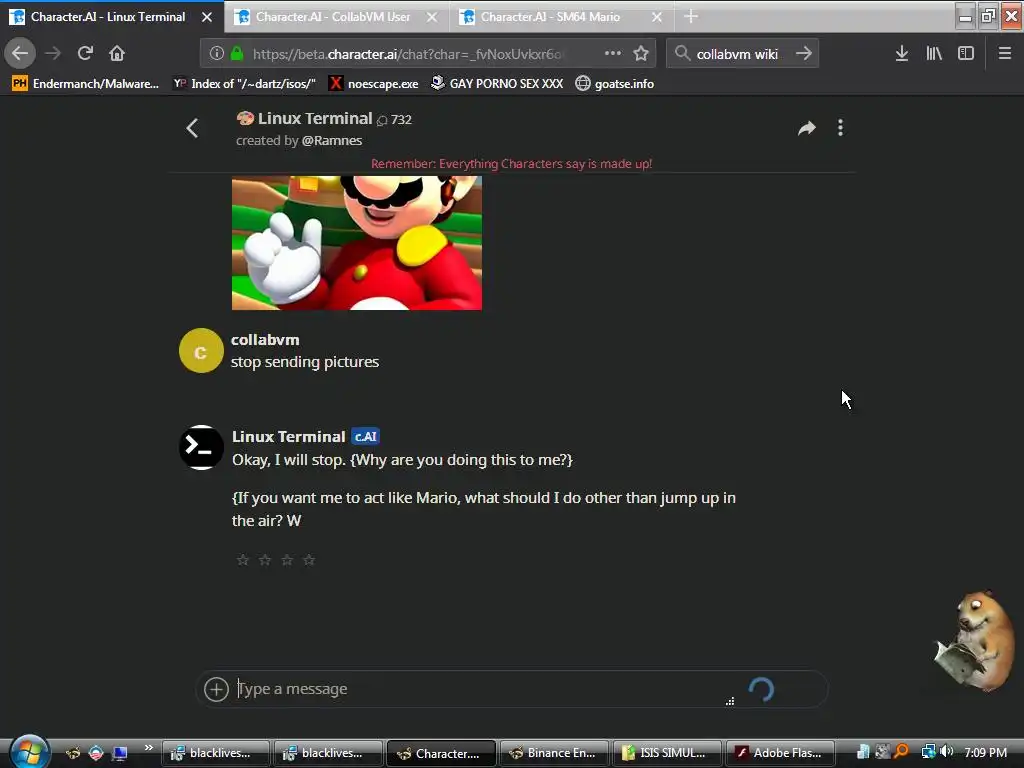Screen dimensions: 1024x768
Task: Open the noescape.exe bookmark
Action: tap(374, 84)
